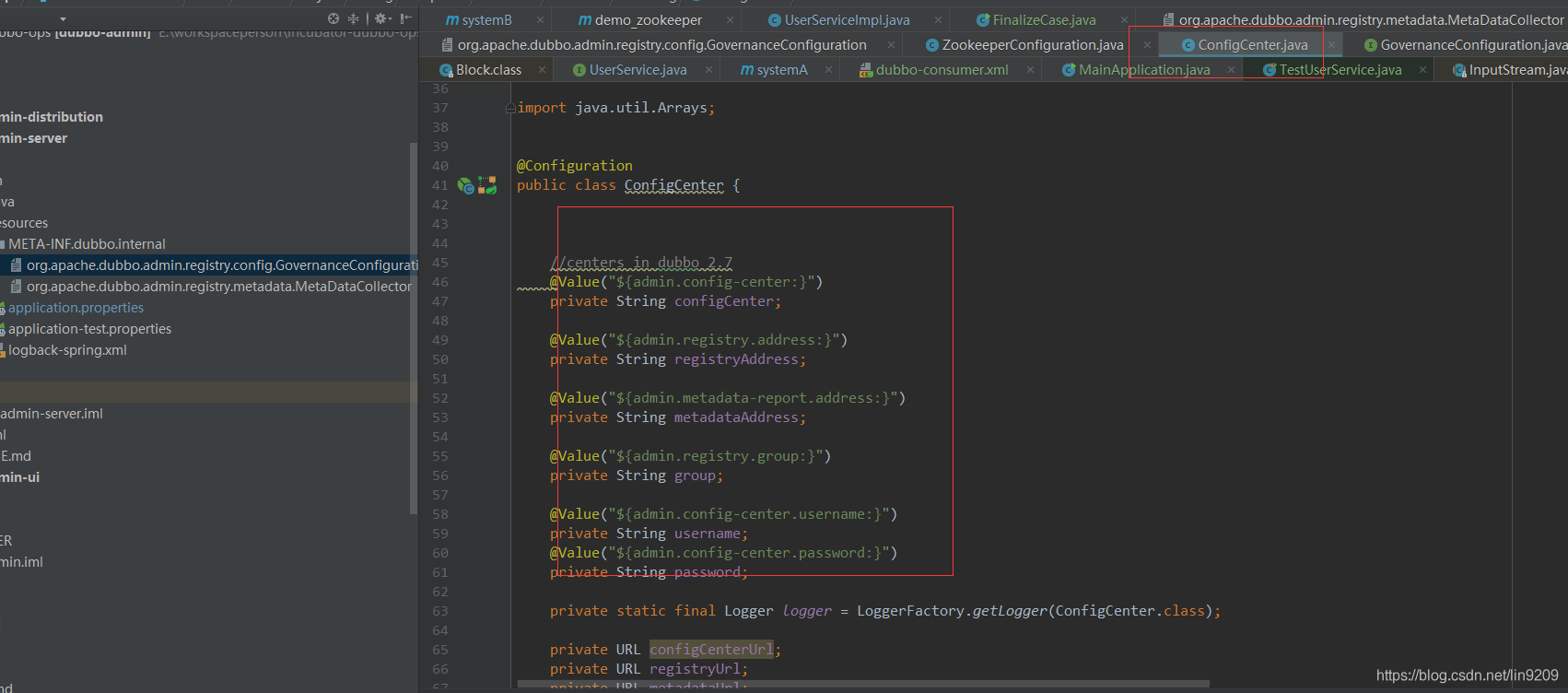The image size is (1568, 693).
Task: Click line number 52 in the gutter
Action: point(440,398)
